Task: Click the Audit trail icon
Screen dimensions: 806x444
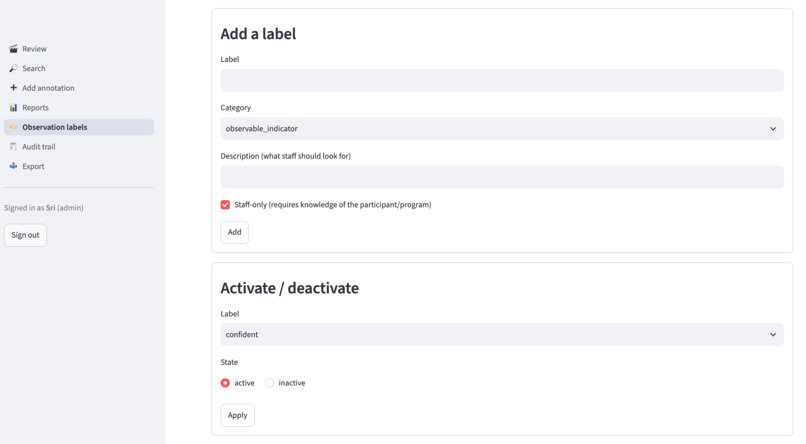Action: pos(13,146)
